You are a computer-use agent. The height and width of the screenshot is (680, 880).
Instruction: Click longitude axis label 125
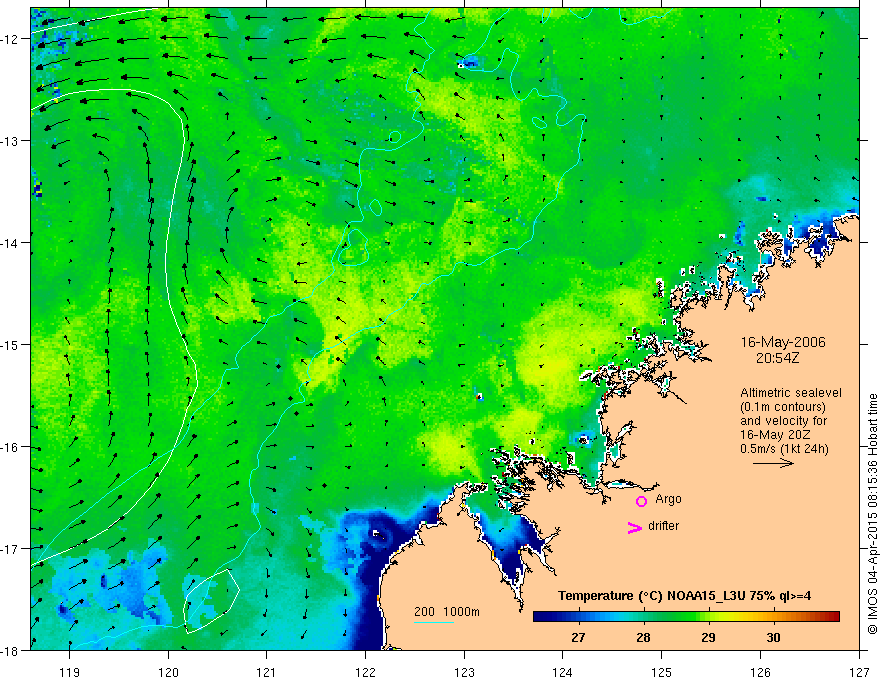point(662,672)
